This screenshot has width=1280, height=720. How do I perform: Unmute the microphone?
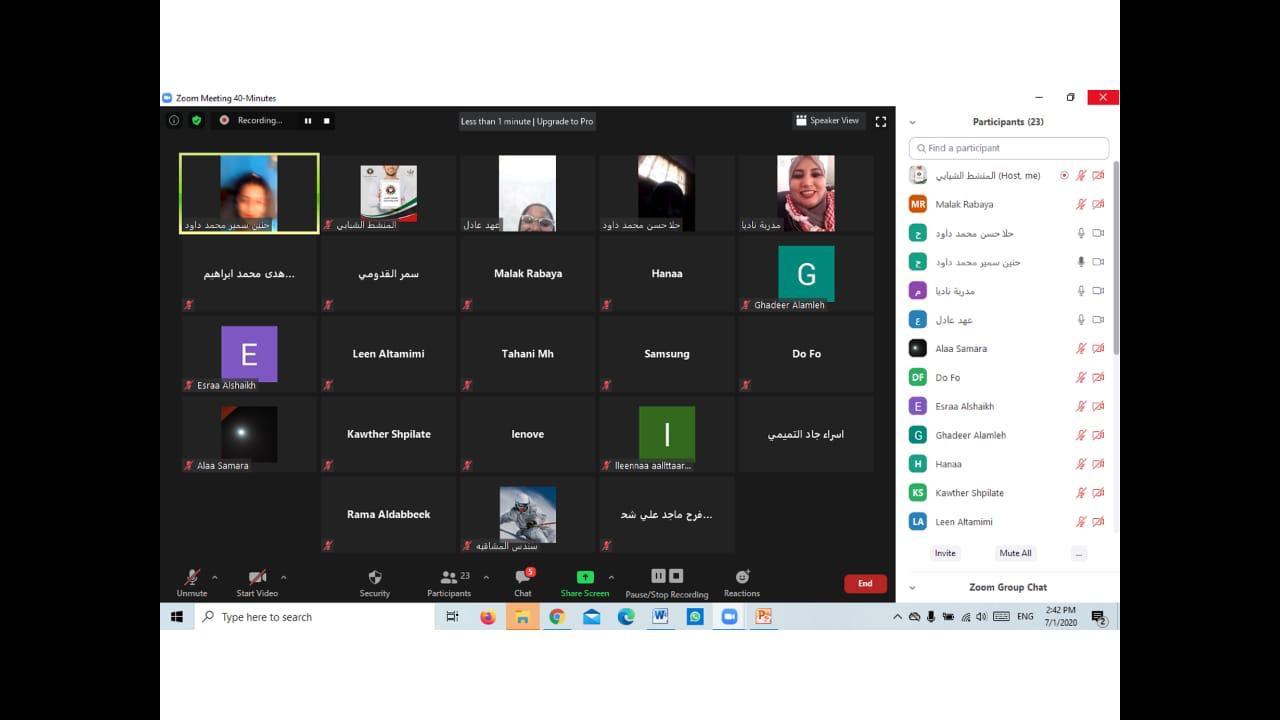tap(191, 578)
